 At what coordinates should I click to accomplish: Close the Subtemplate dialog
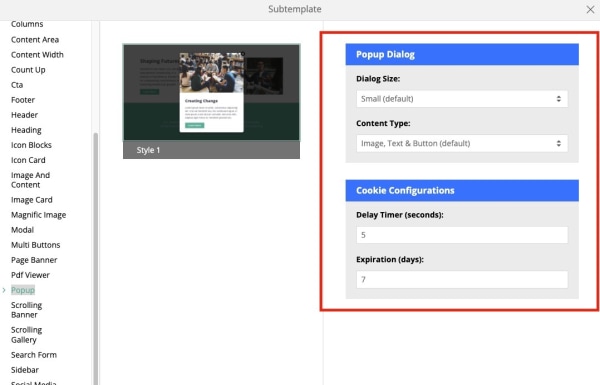coord(590,10)
